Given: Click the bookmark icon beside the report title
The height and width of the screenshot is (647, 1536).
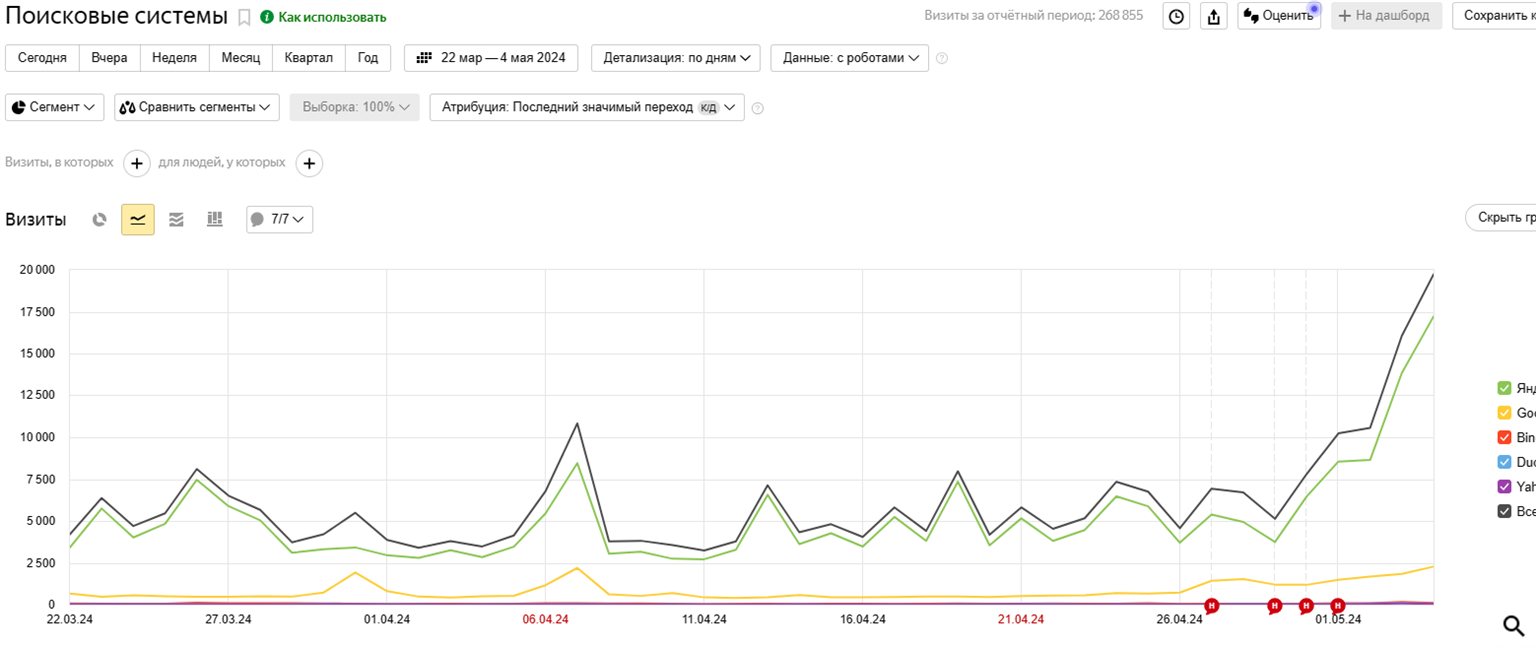Looking at the screenshot, I should [x=244, y=18].
